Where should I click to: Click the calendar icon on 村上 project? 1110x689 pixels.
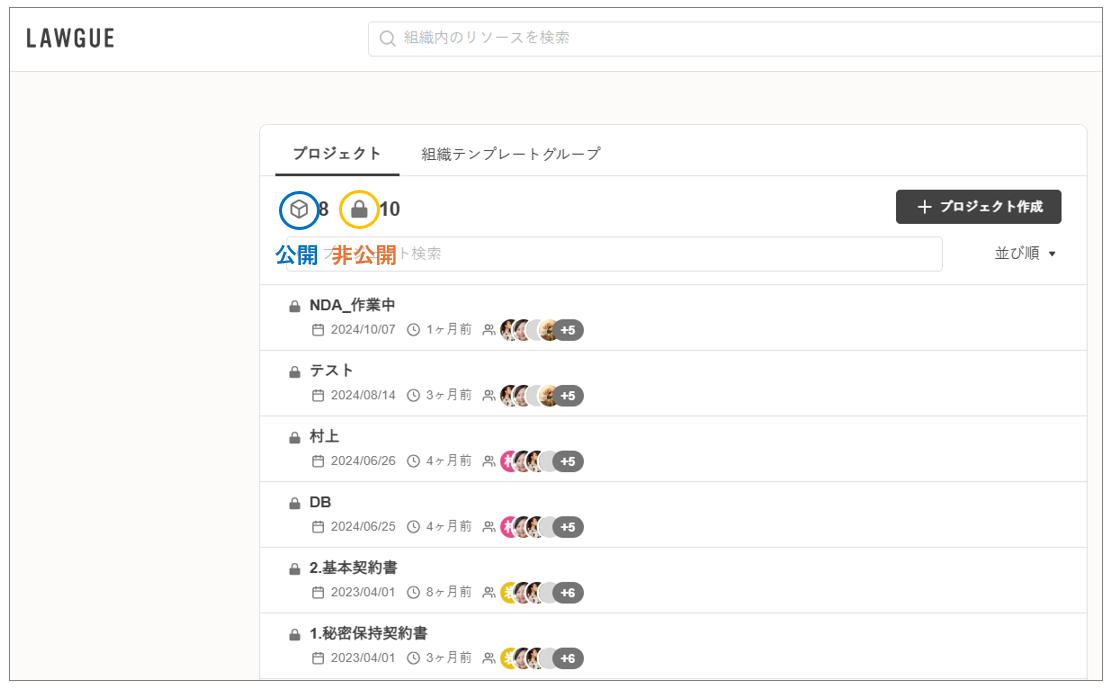coord(318,461)
